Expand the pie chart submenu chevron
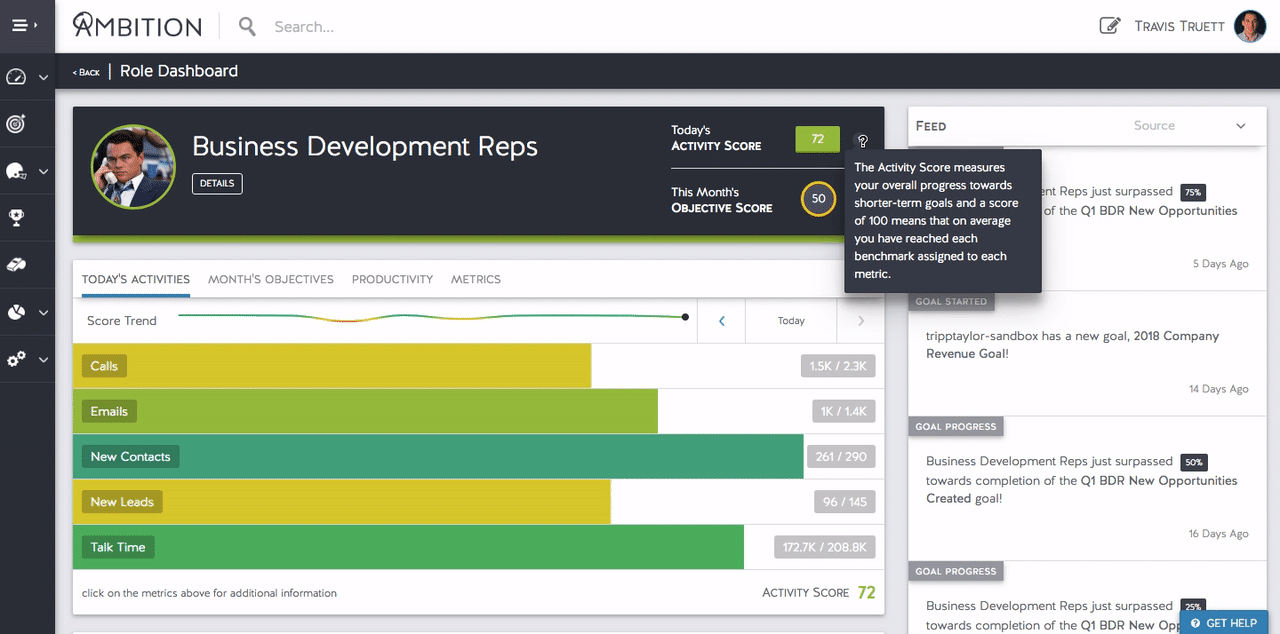 click(x=43, y=312)
